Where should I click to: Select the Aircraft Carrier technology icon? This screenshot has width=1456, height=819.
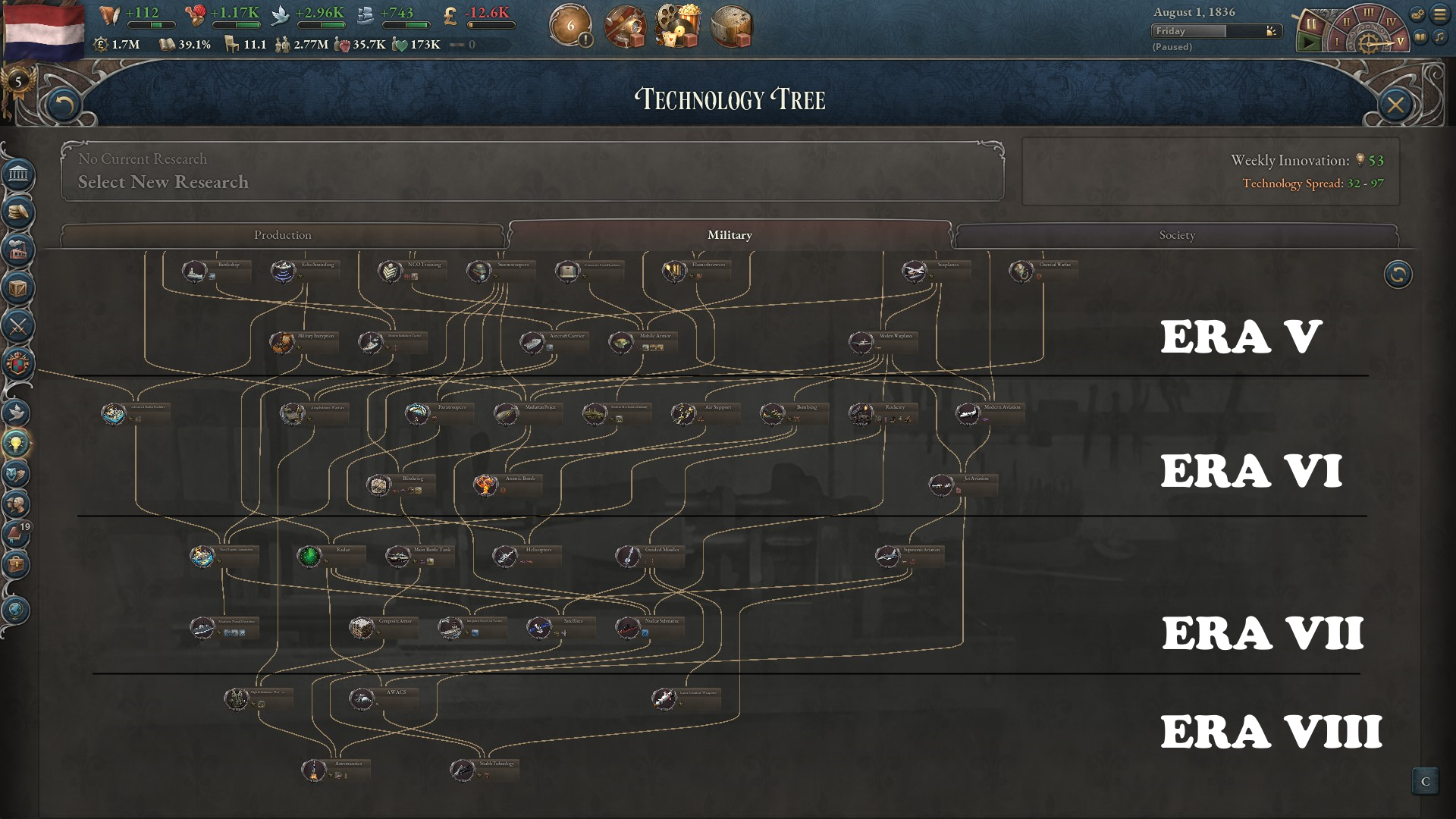coord(532,343)
